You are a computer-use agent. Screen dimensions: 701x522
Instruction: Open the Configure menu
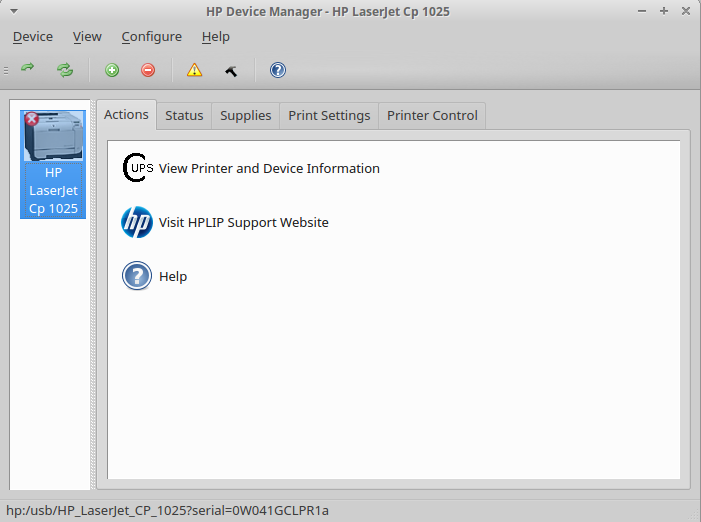pyautogui.click(x=152, y=37)
